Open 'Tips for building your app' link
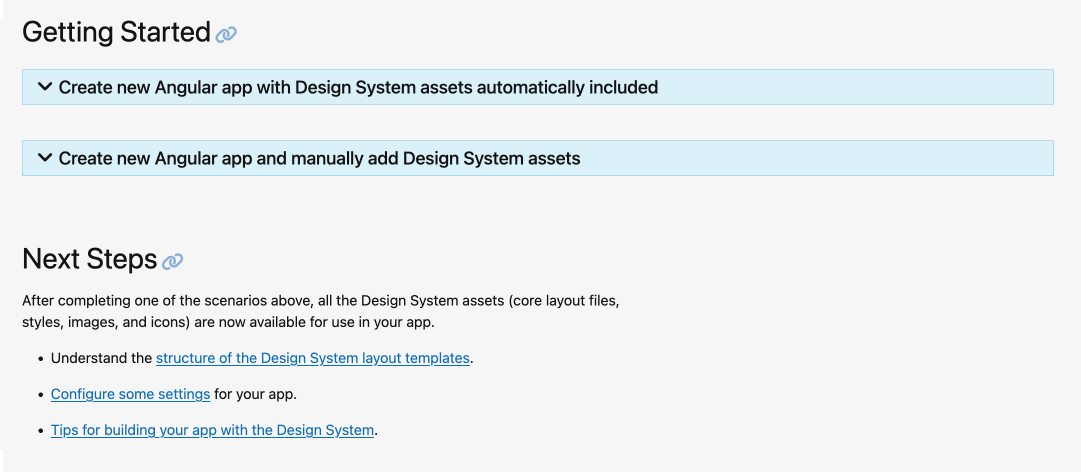1081x472 pixels. pos(212,430)
